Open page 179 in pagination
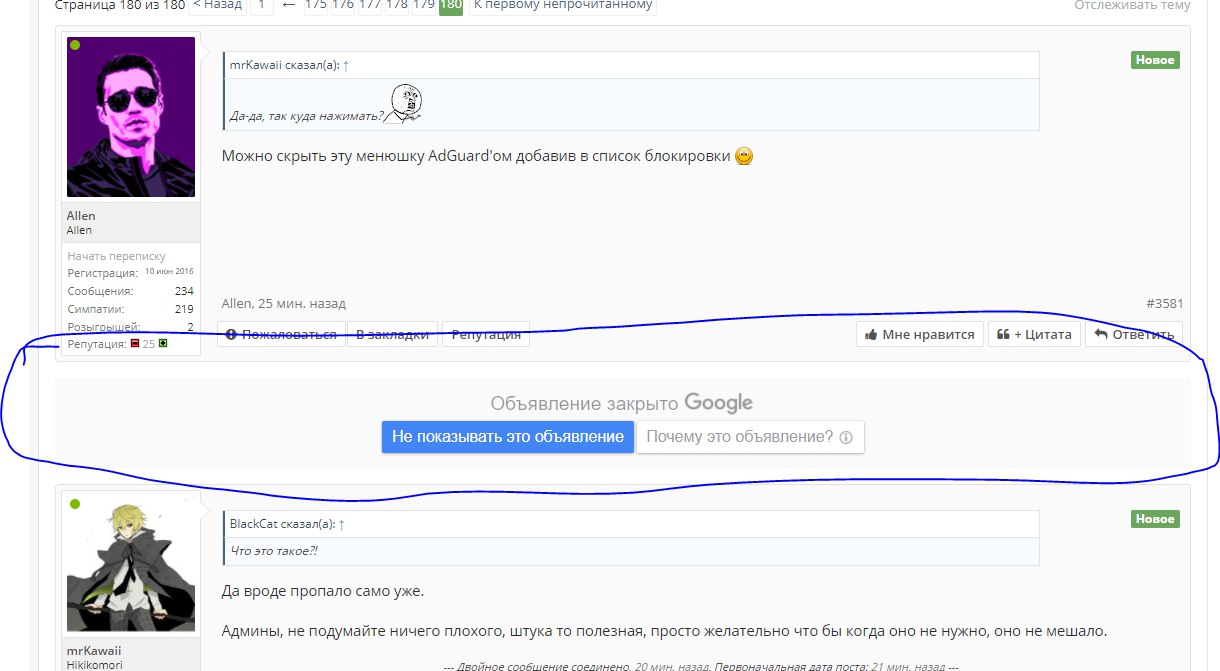Screen dimensions: 1220x671 pyautogui.click(x=423, y=5)
